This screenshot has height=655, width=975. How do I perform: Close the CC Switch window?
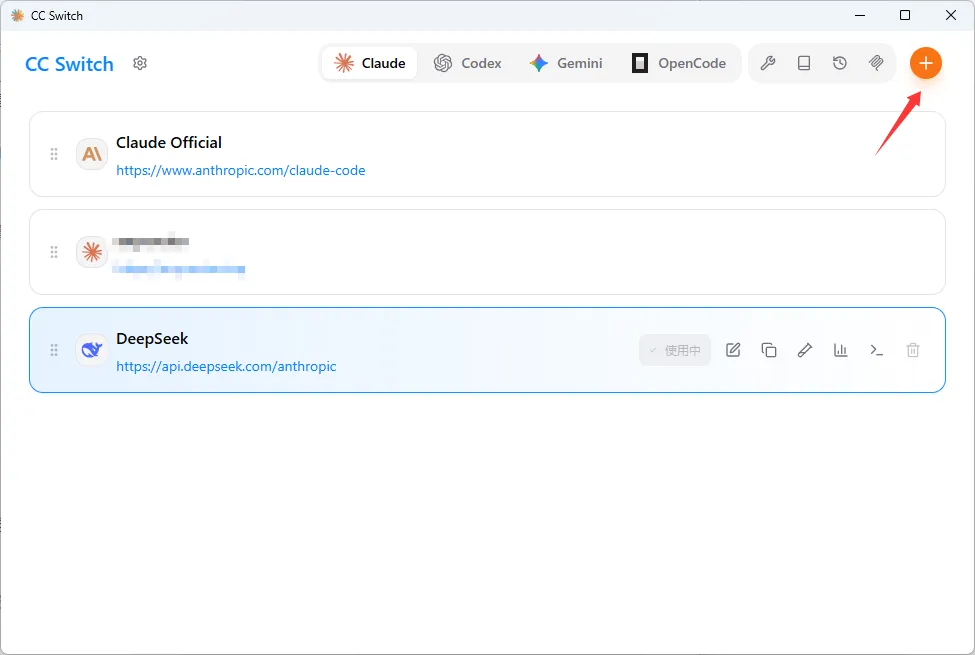pyautogui.click(x=951, y=16)
